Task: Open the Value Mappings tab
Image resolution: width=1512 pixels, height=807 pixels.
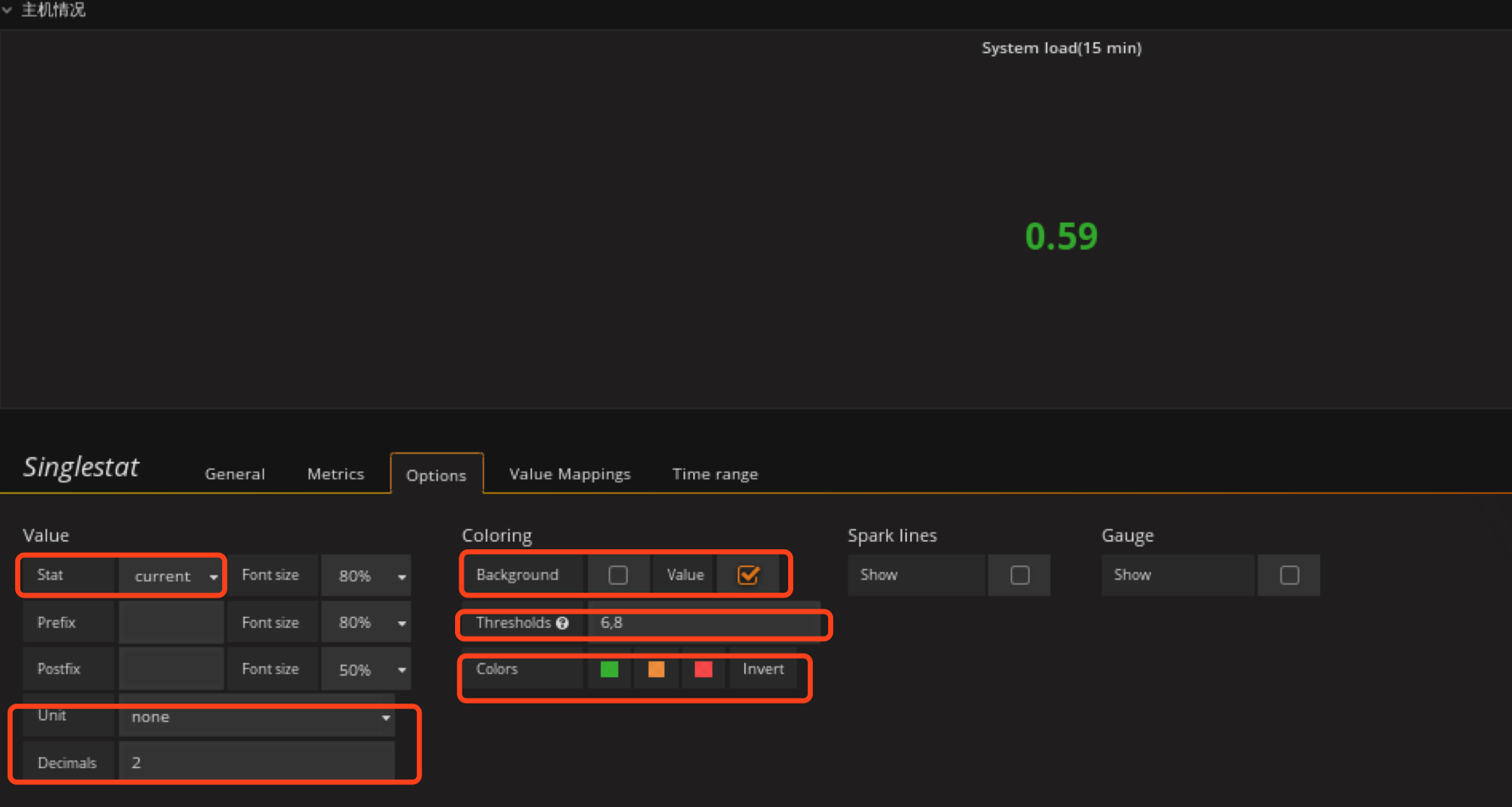Action: (x=570, y=474)
